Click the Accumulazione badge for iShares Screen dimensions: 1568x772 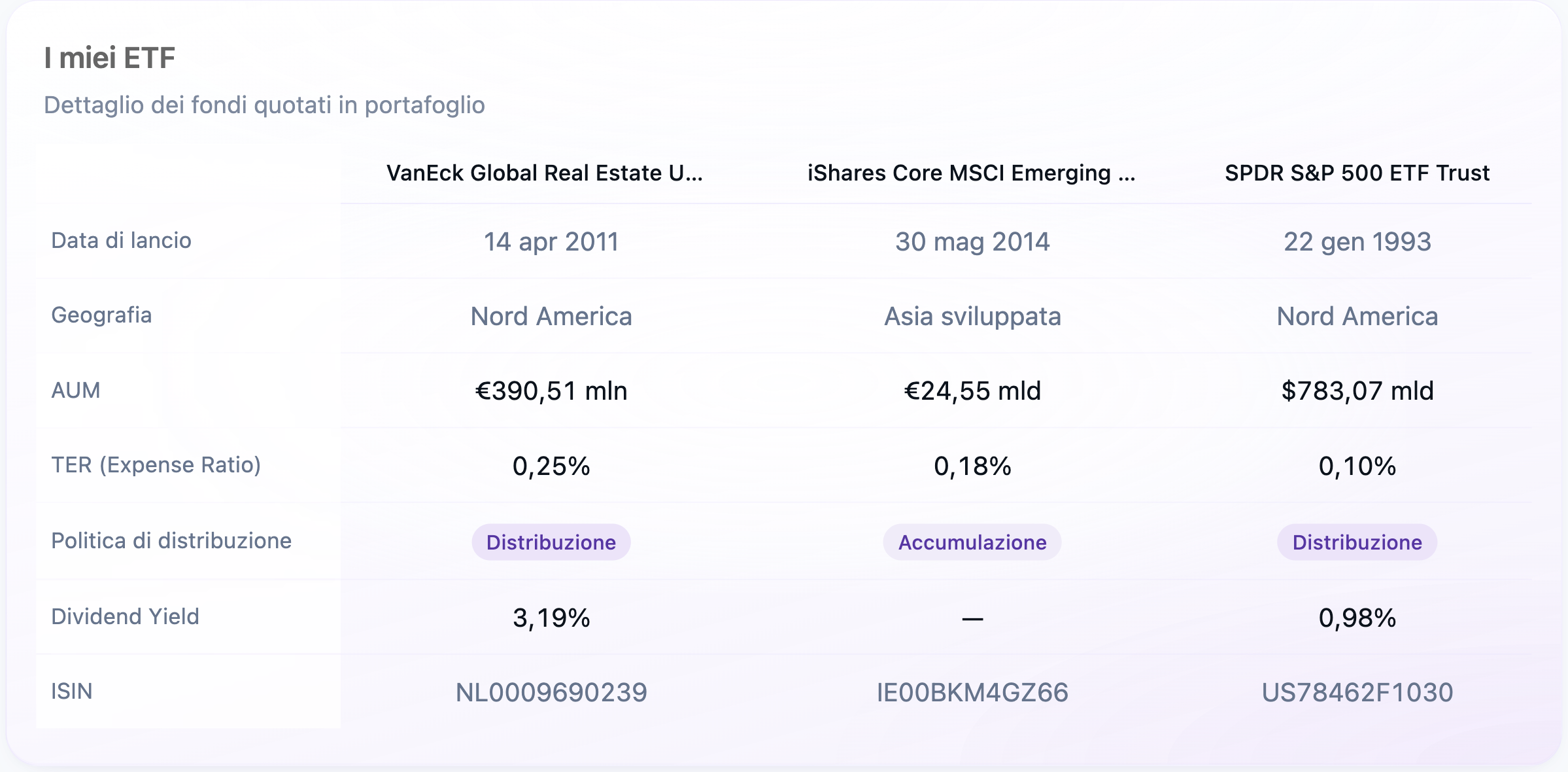972,542
